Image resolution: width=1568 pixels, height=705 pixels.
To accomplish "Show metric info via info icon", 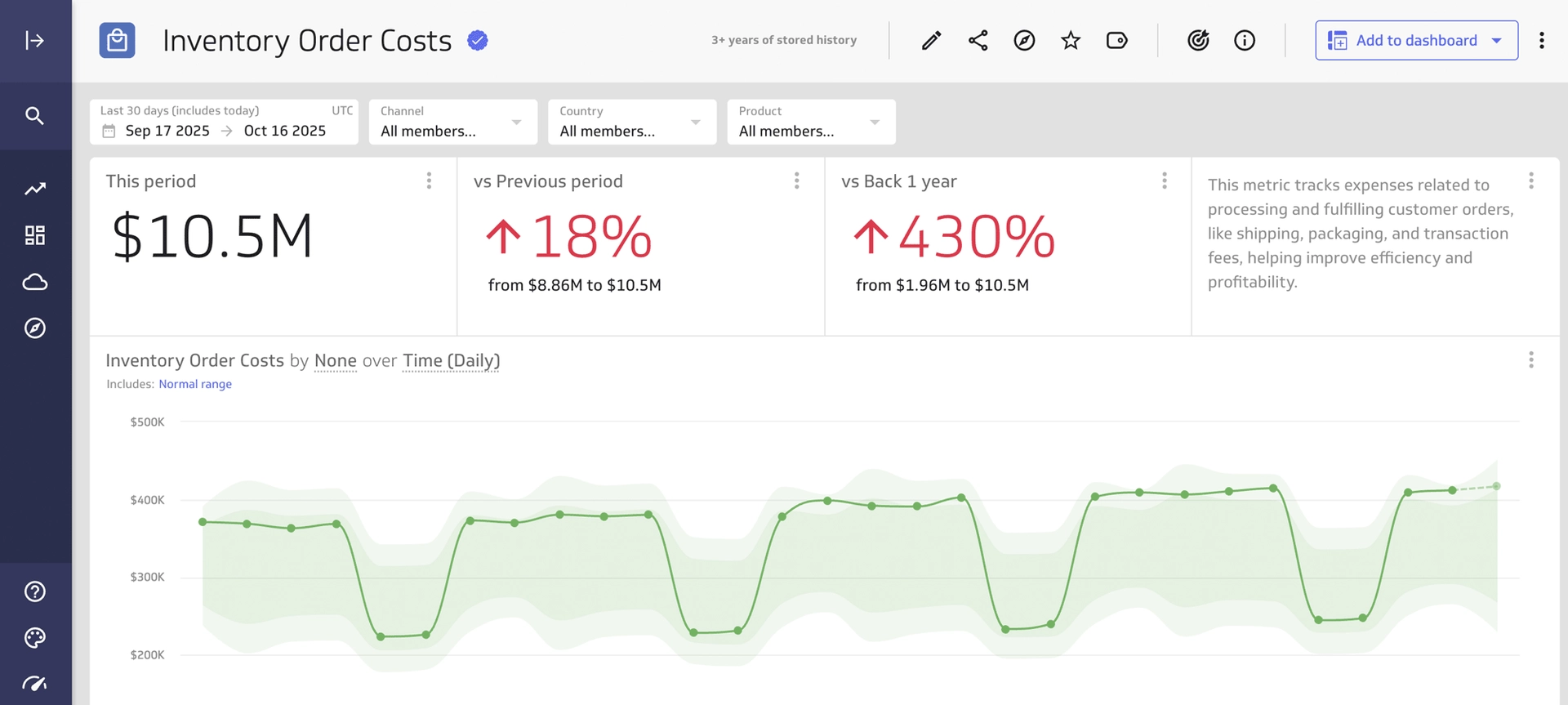I will [x=1245, y=40].
